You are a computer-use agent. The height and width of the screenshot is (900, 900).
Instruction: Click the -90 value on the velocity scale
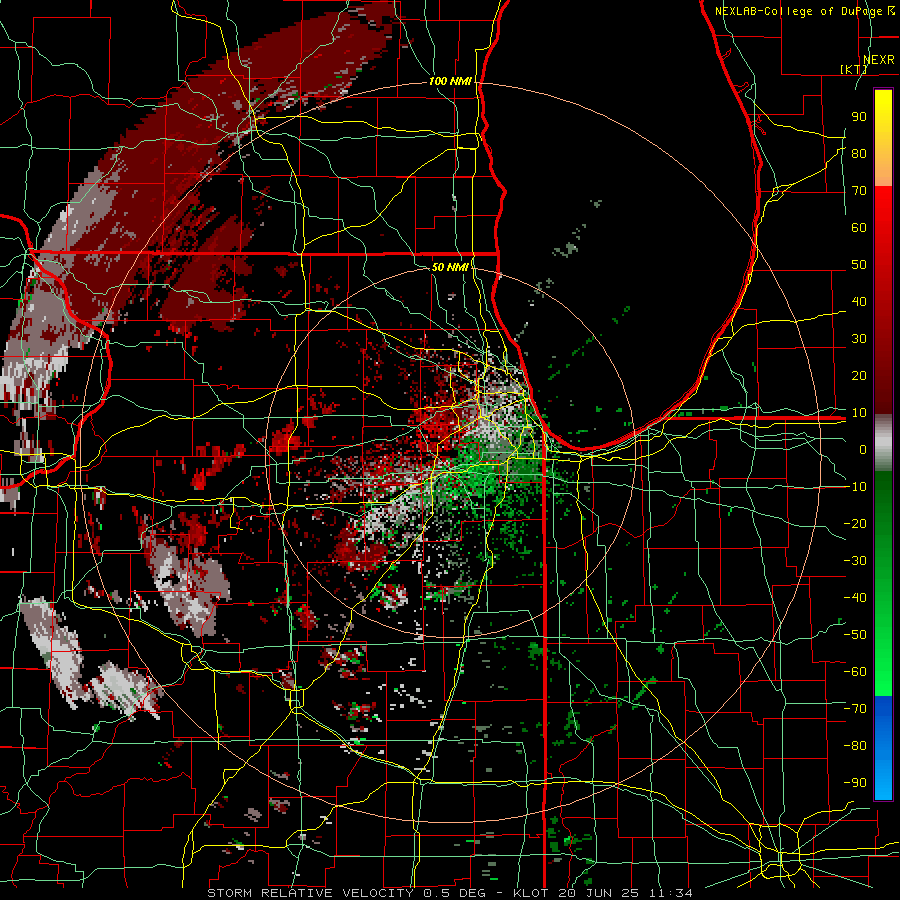(x=856, y=782)
